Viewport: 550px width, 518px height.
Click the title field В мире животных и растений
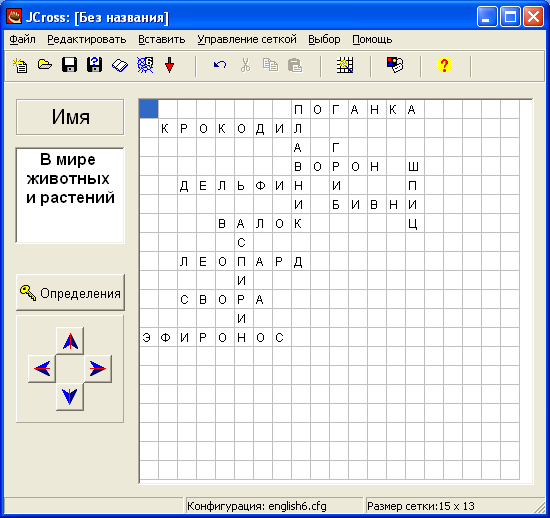(70, 195)
